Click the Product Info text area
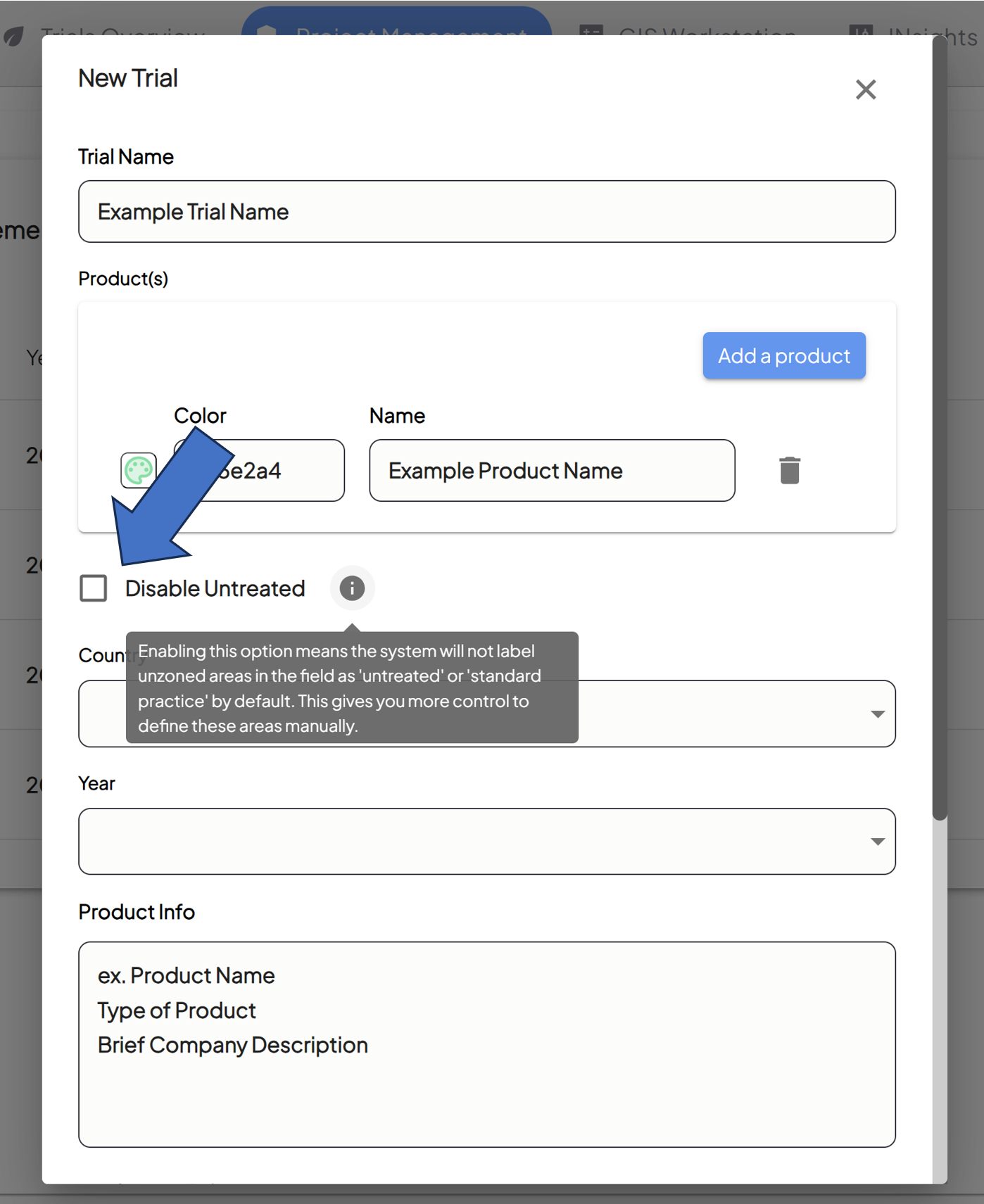 pyautogui.click(x=486, y=1044)
